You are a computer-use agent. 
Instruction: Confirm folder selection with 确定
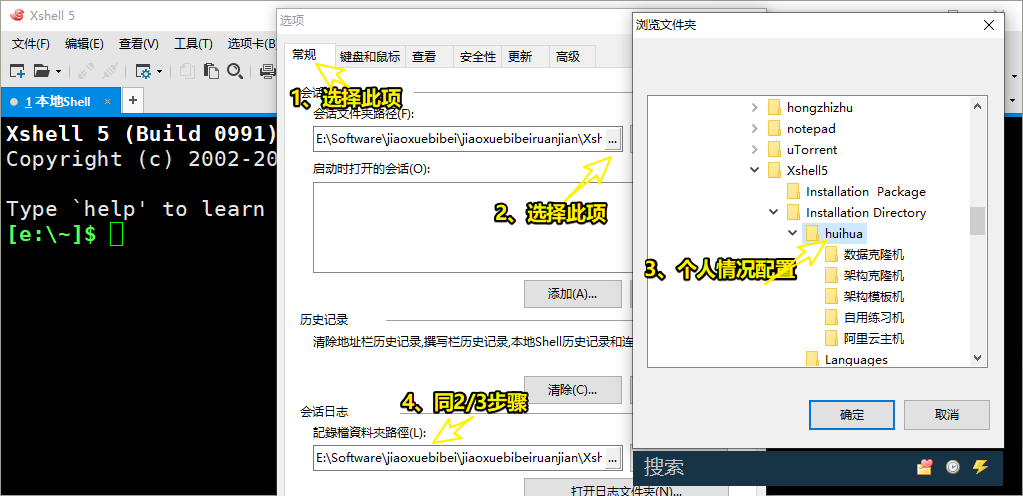click(x=851, y=414)
